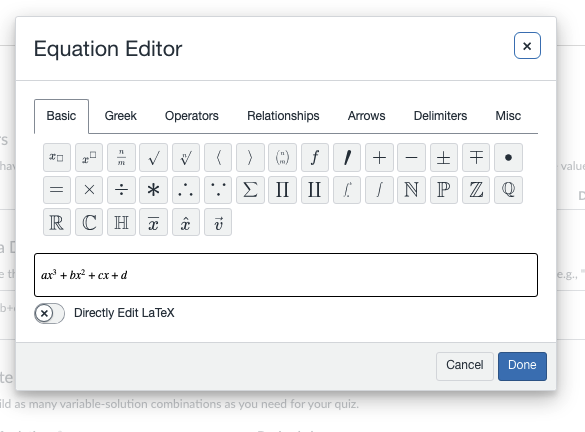Insert the left angle bracket
The image size is (585, 432).
coord(218,157)
